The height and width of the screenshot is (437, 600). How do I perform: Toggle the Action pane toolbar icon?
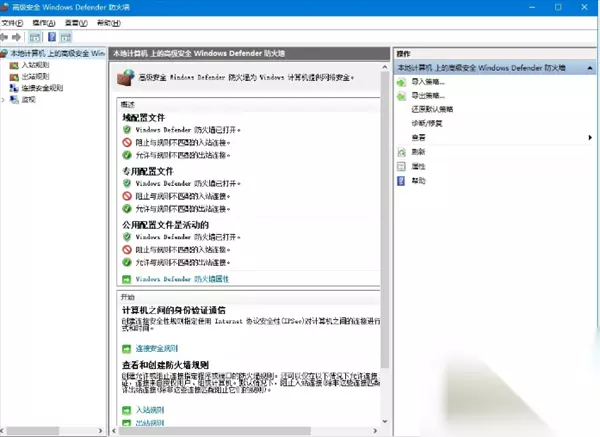tap(66, 37)
